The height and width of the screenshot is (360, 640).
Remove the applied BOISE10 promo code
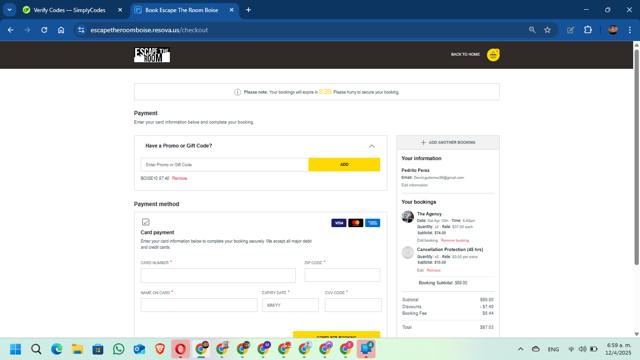point(179,178)
